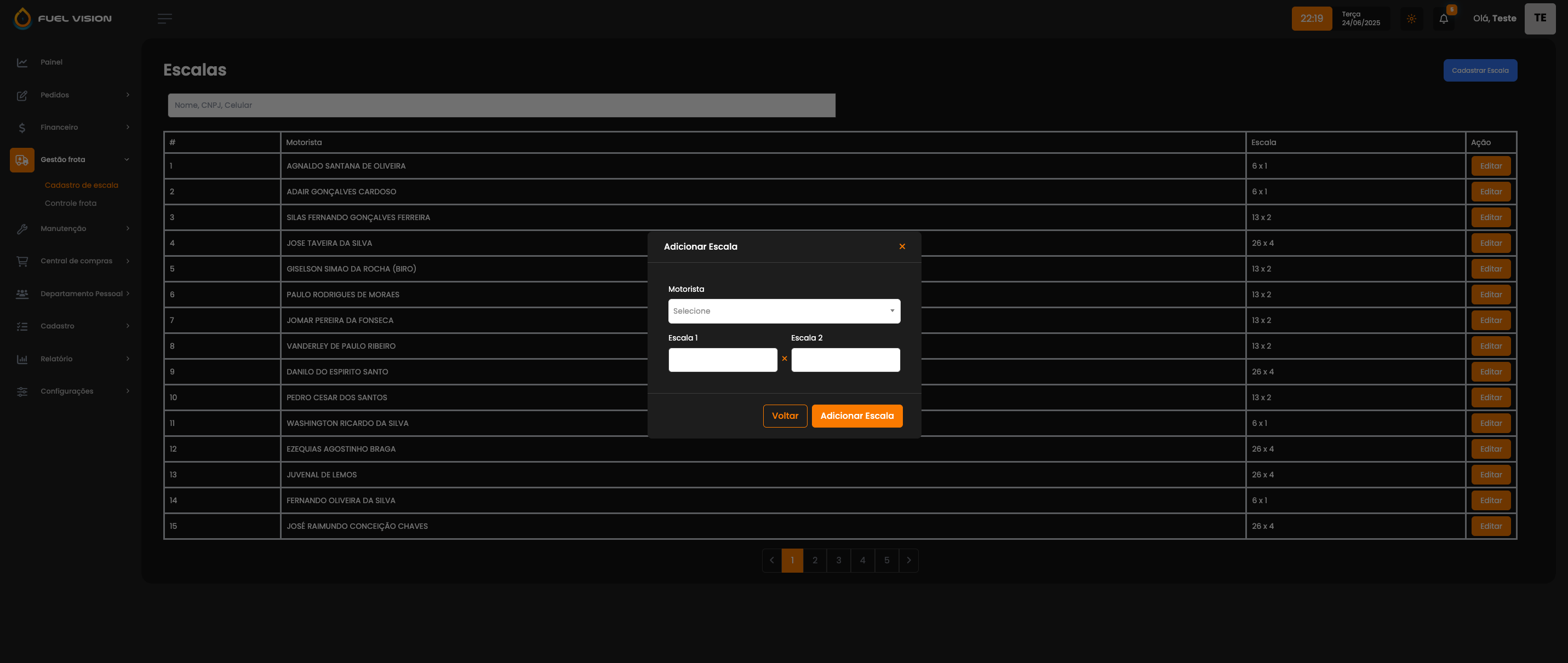Click the orange Adicionar Escala button
Image resolution: width=1568 pixels, height=663 pixels.
coord(856,416)
